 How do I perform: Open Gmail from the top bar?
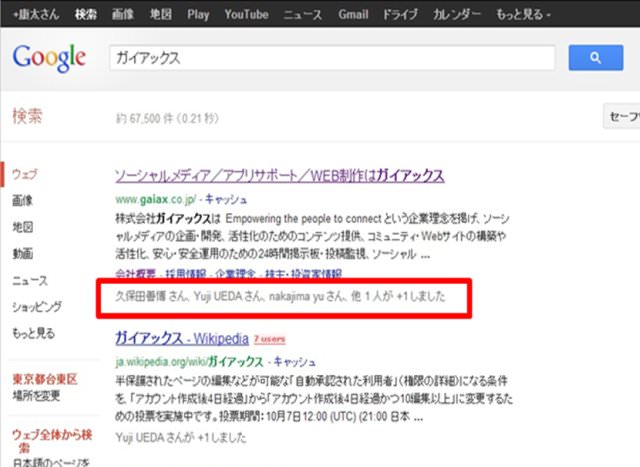coord(353,14)
